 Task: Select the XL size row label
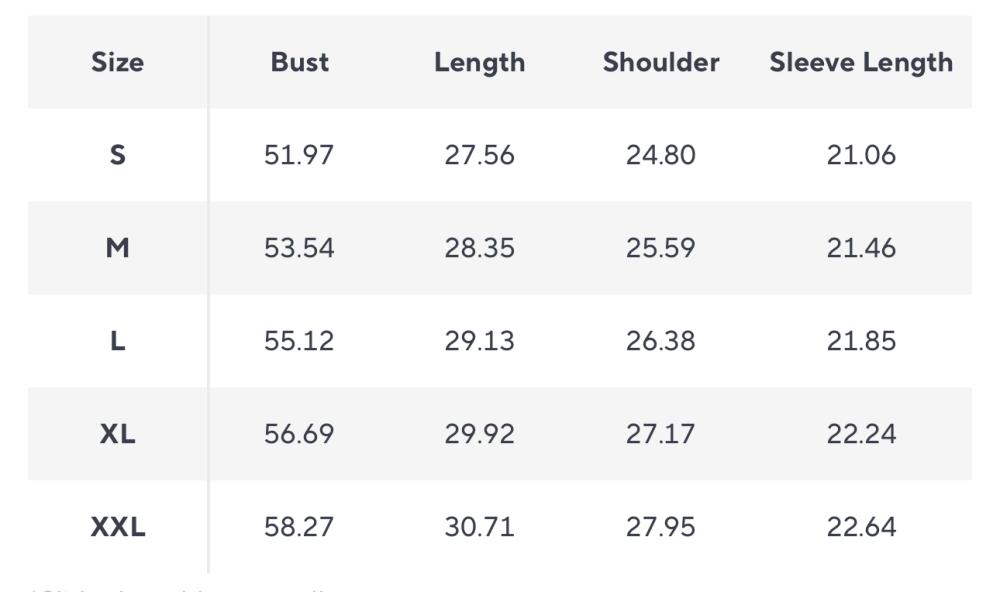tap(118, 434)
